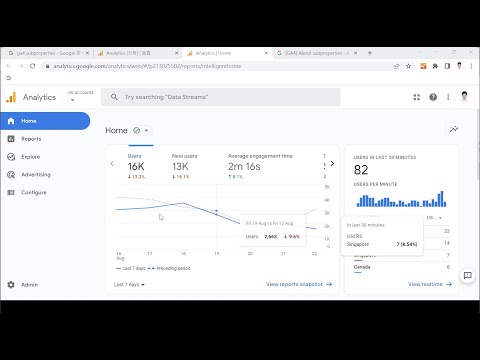Click the green check status icon
480x360 pixels.
click(x=136, y=130)
